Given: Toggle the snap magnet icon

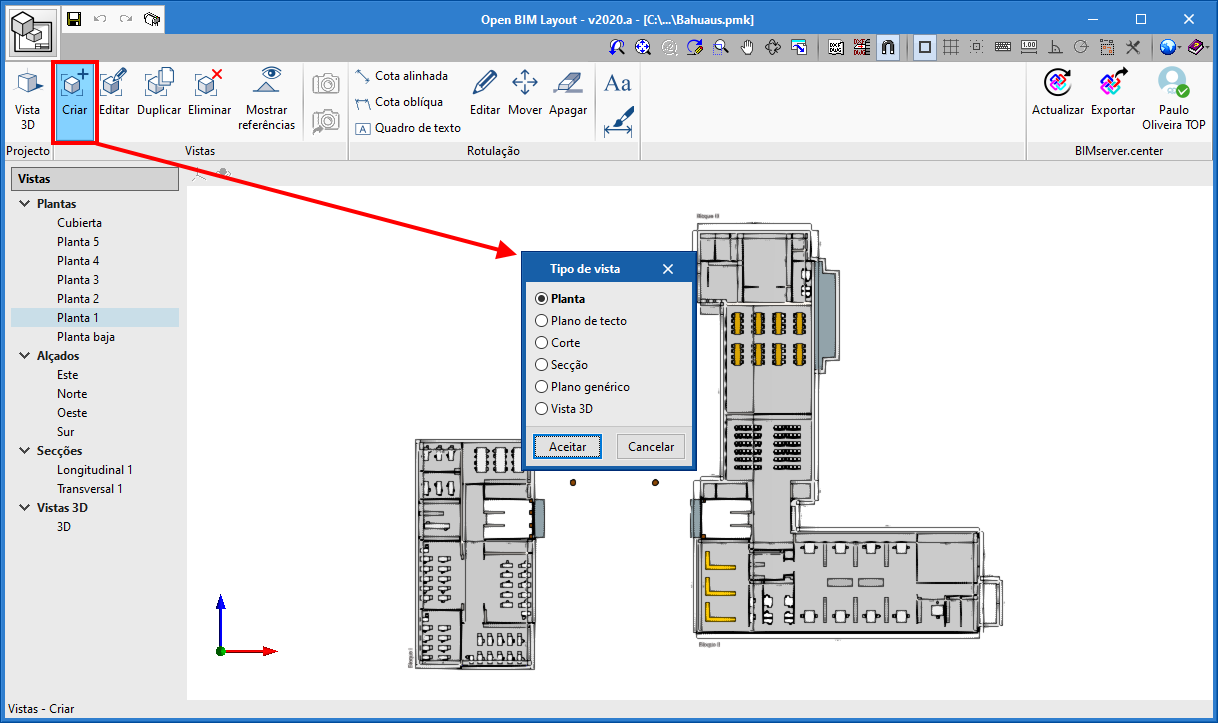Looking at the screenshot, I should click(x=888, y=46).
